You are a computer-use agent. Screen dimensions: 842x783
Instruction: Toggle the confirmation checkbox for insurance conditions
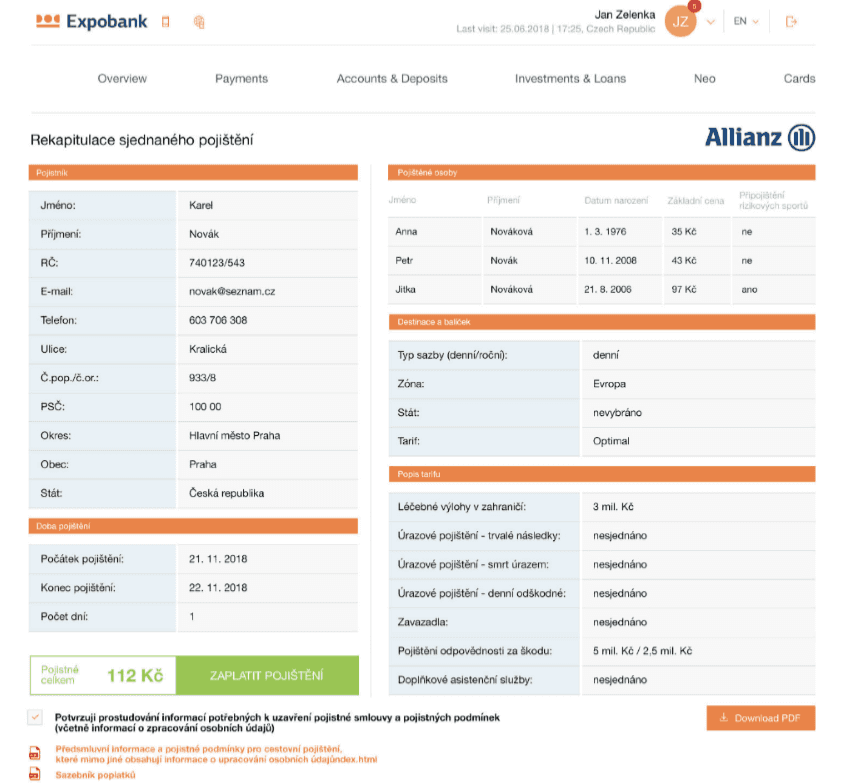coord(35,717)
